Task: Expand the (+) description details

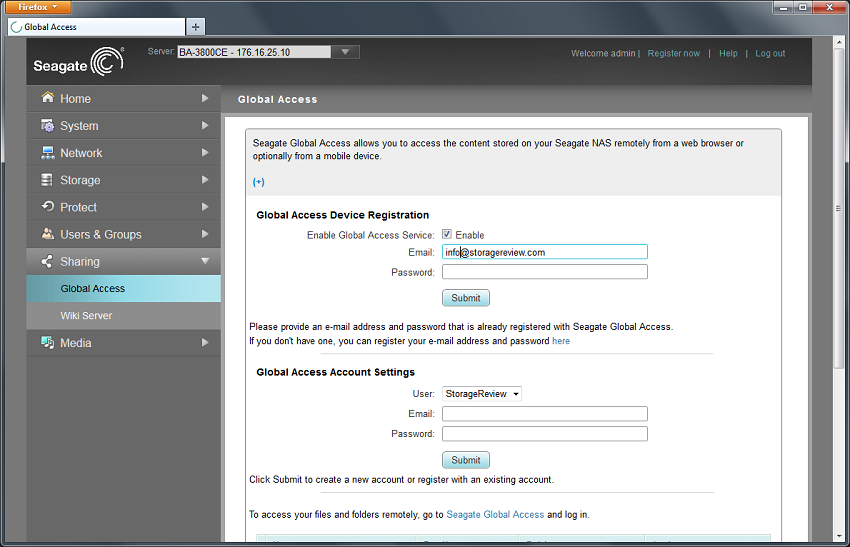Action: coord(259,182)
